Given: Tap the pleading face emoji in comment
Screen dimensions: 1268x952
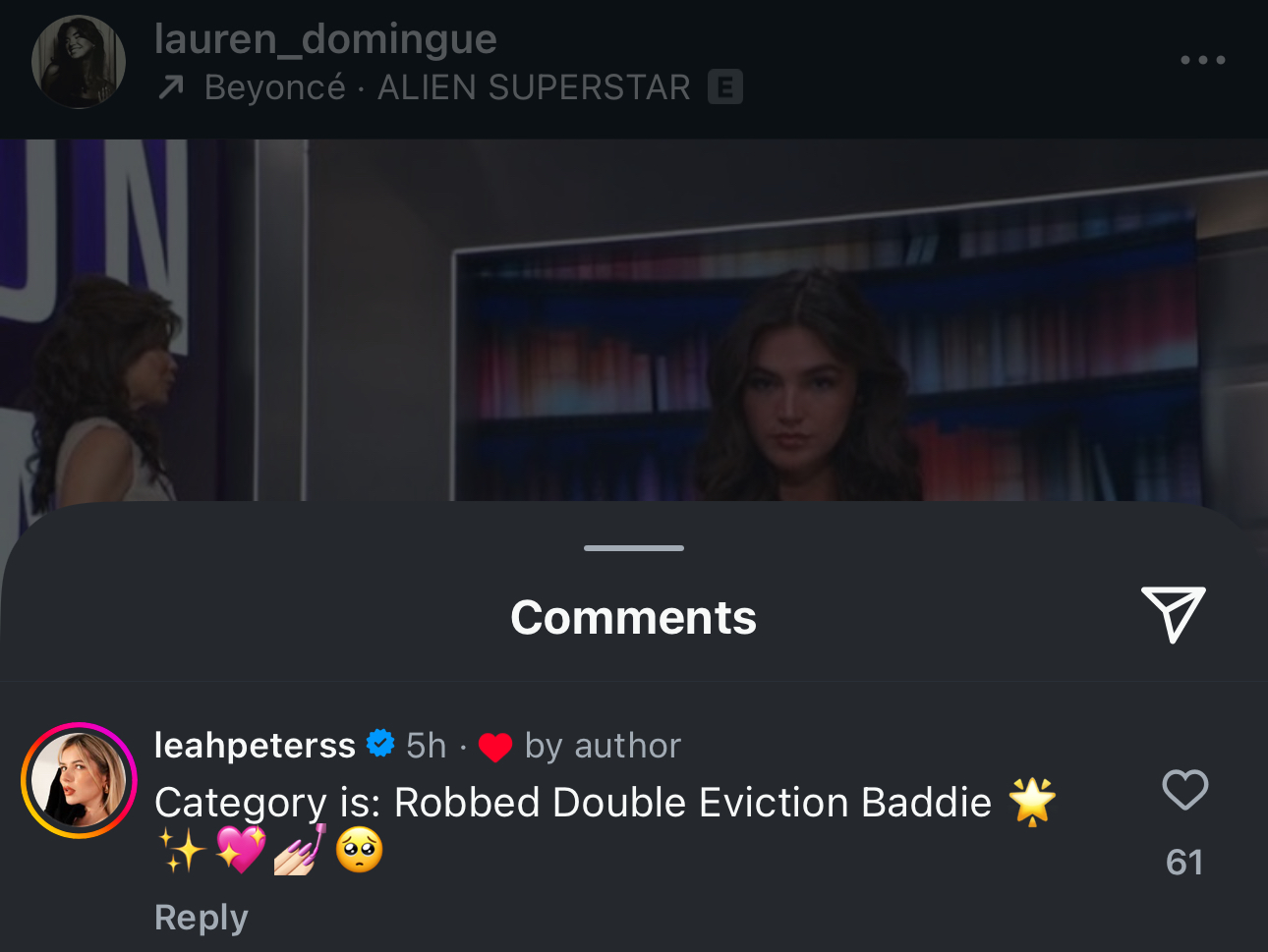Looking at the screenshot, I should pyautogui.click(x=360, y=850).
